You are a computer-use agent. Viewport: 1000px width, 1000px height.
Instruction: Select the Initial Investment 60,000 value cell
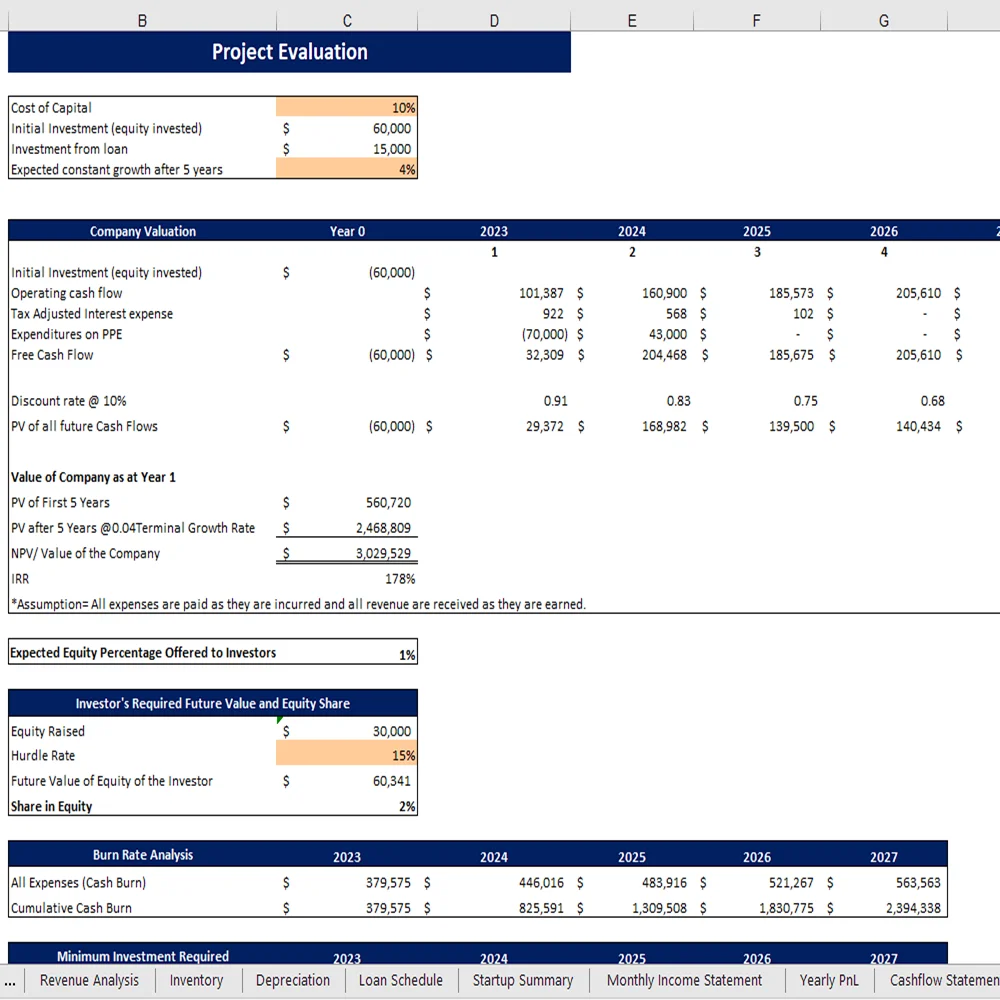click(x=347, y=128)
